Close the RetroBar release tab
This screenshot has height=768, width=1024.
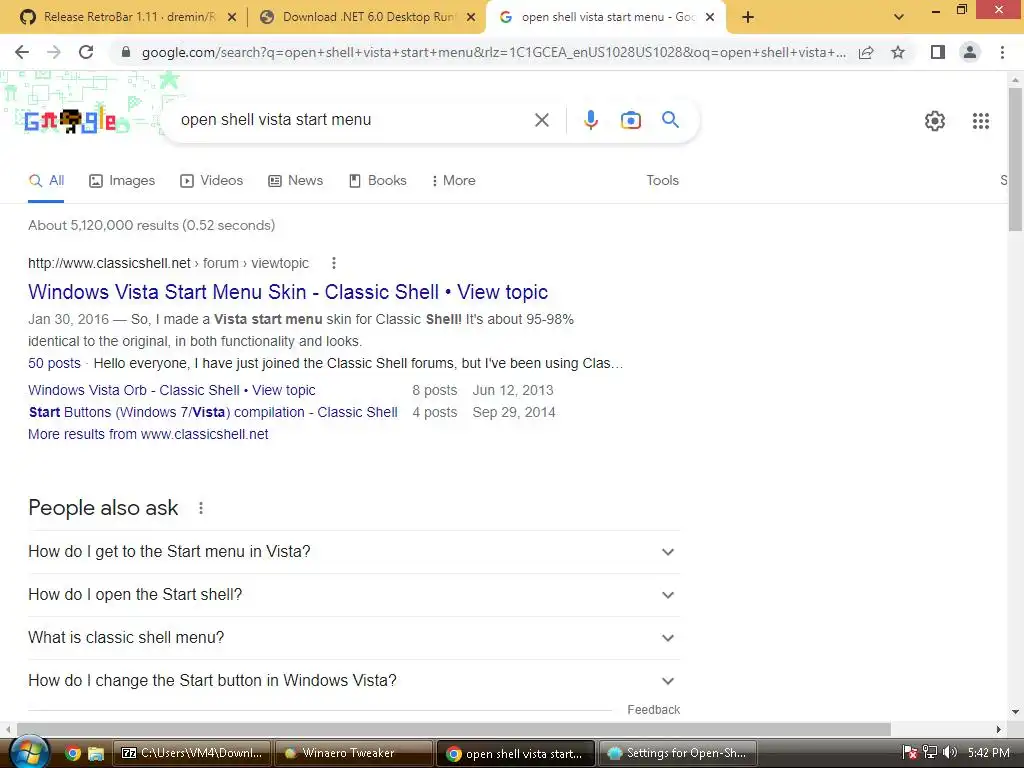232,18
